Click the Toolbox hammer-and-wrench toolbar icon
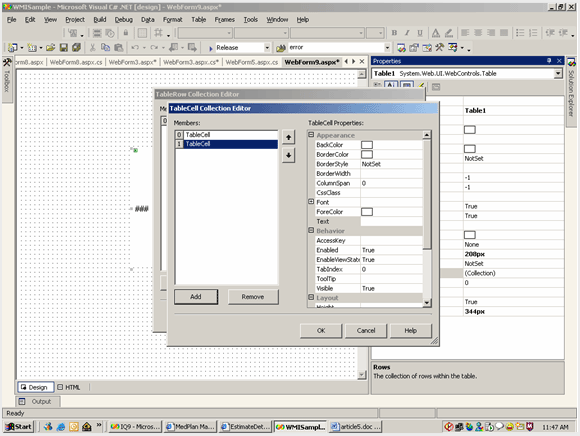Viewport: 580px width, 436px height. click(439, 47)
